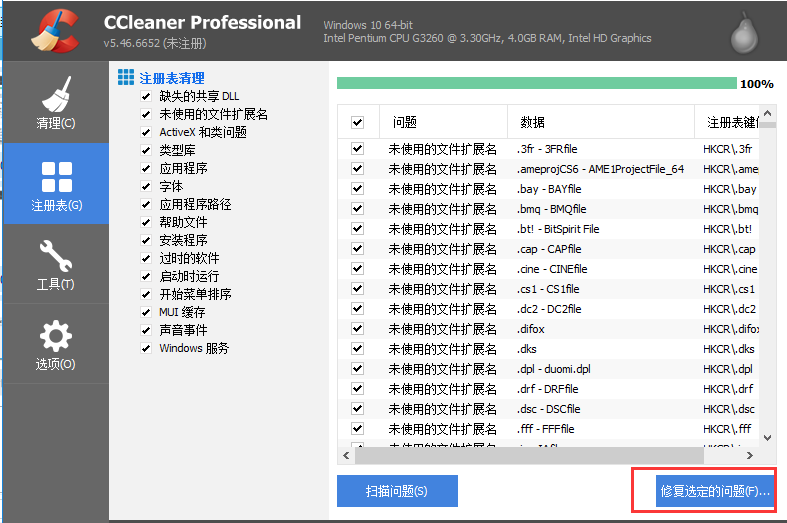The width and height of the screenshot is (787, 523).
Task: Select .drf - DRFfile data cell
Action: pos(548,389)
